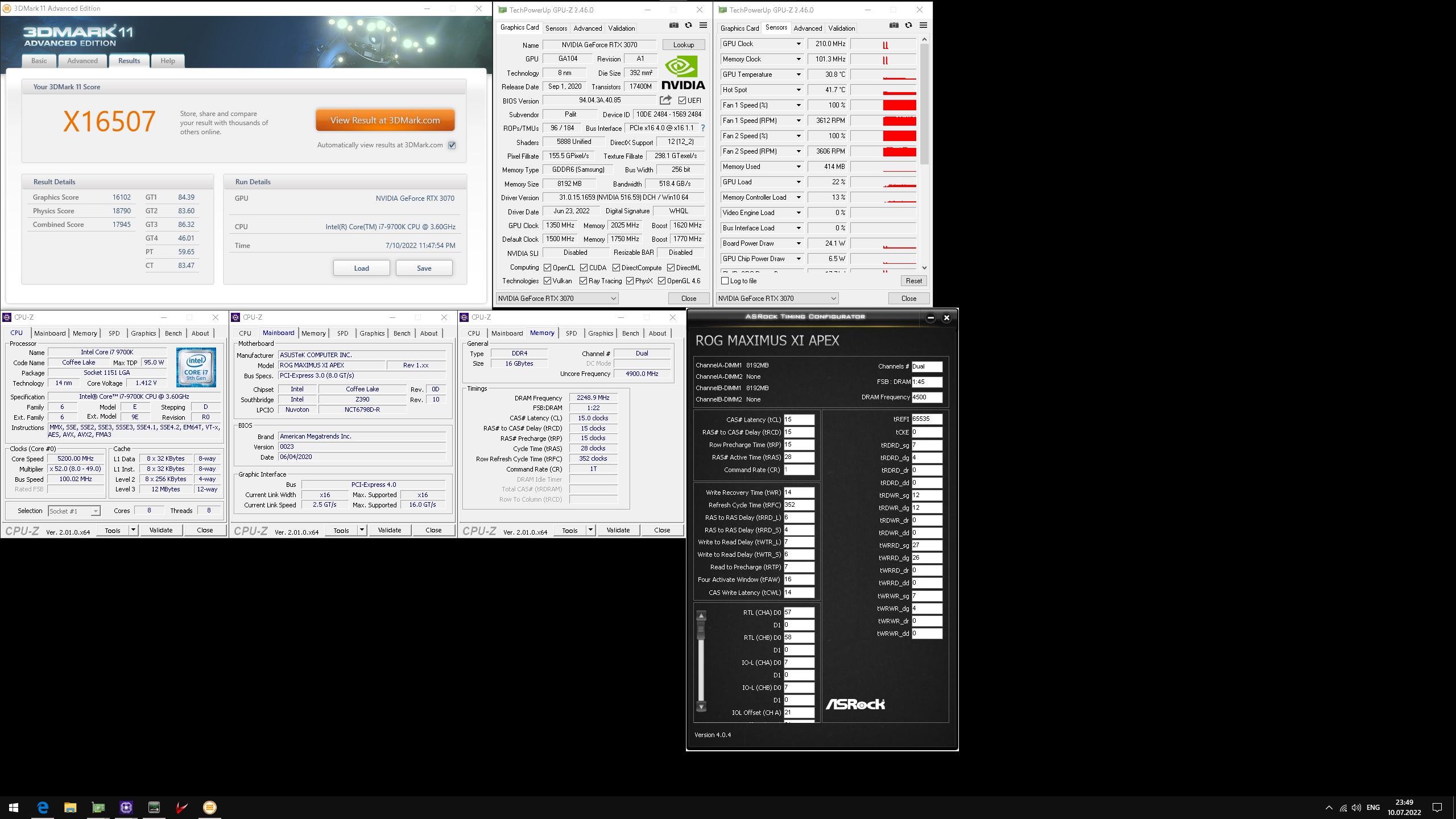Toggle CUDA checkbox

tap(584, 268)
